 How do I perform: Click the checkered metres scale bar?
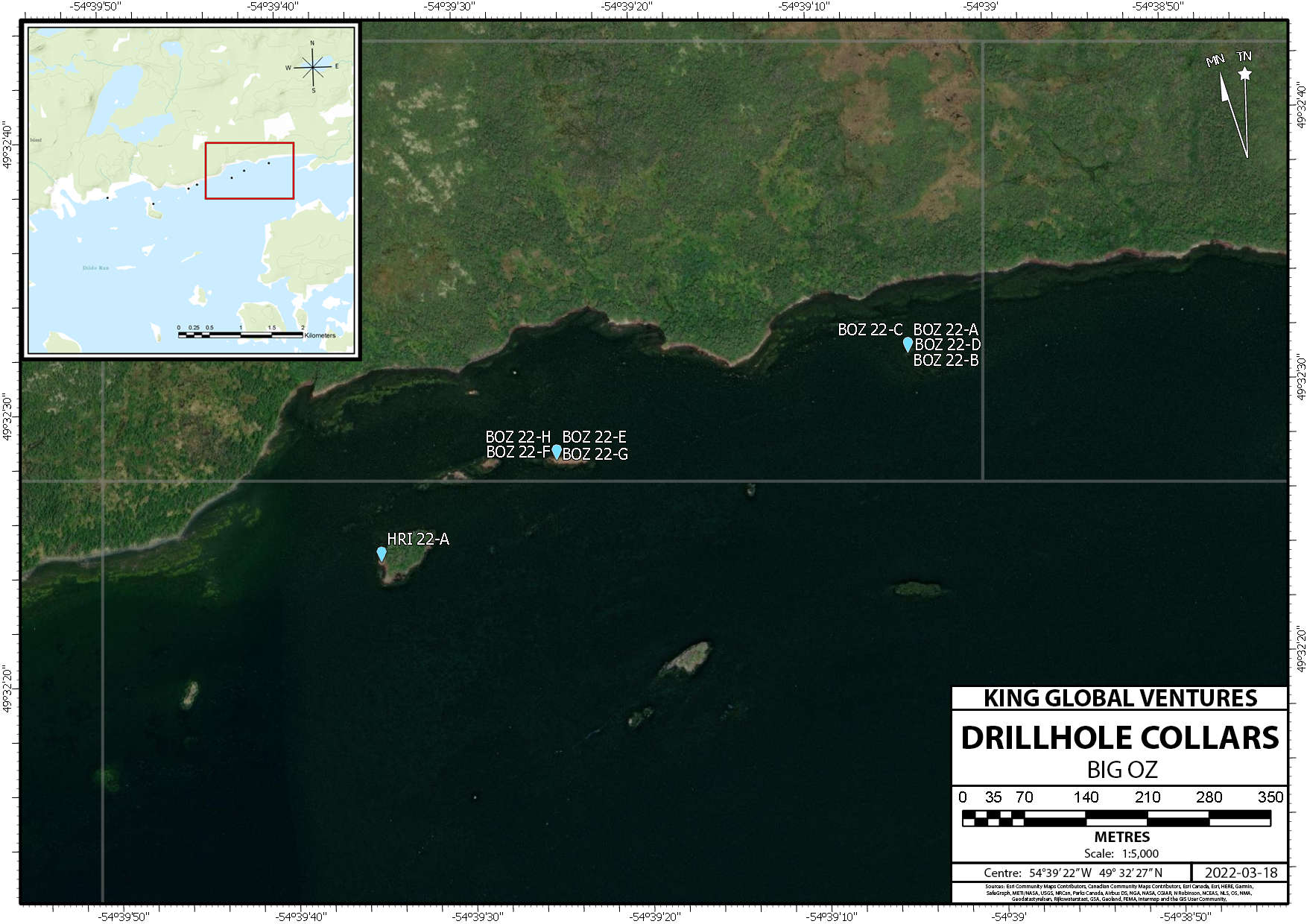click(1115, 818)
